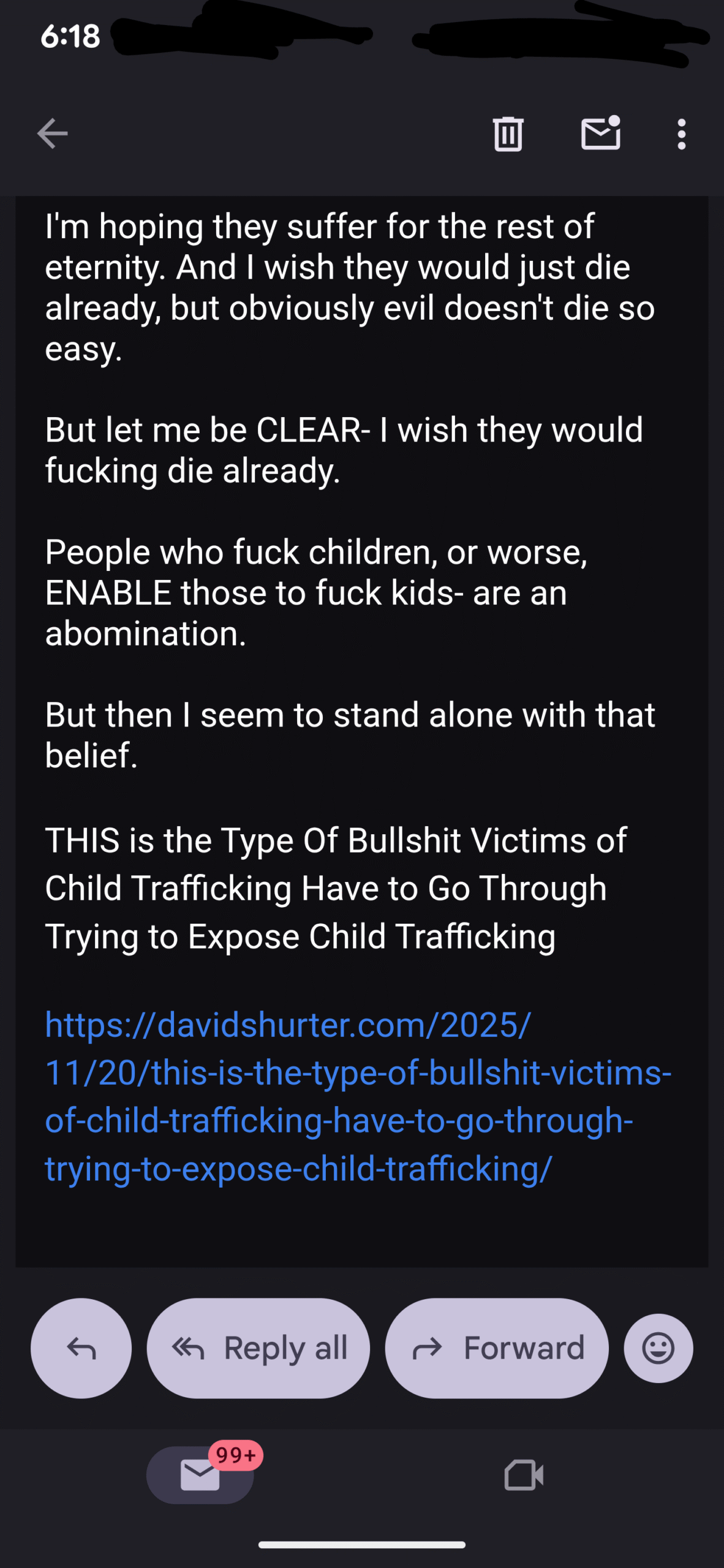Open the three-dot more options menu
This screenshot has width=724, height=1568.
[681, 134]
